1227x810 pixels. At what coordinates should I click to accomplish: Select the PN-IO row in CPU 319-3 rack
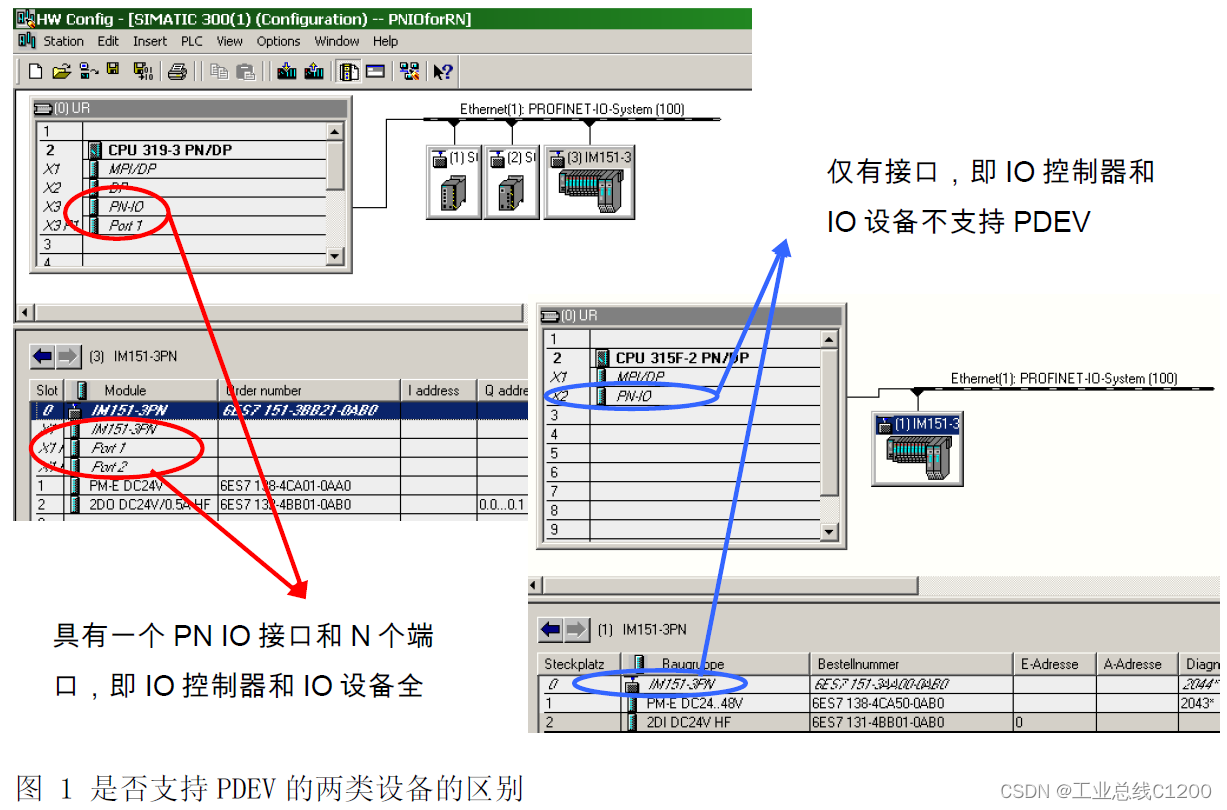[x=183, y=207]
